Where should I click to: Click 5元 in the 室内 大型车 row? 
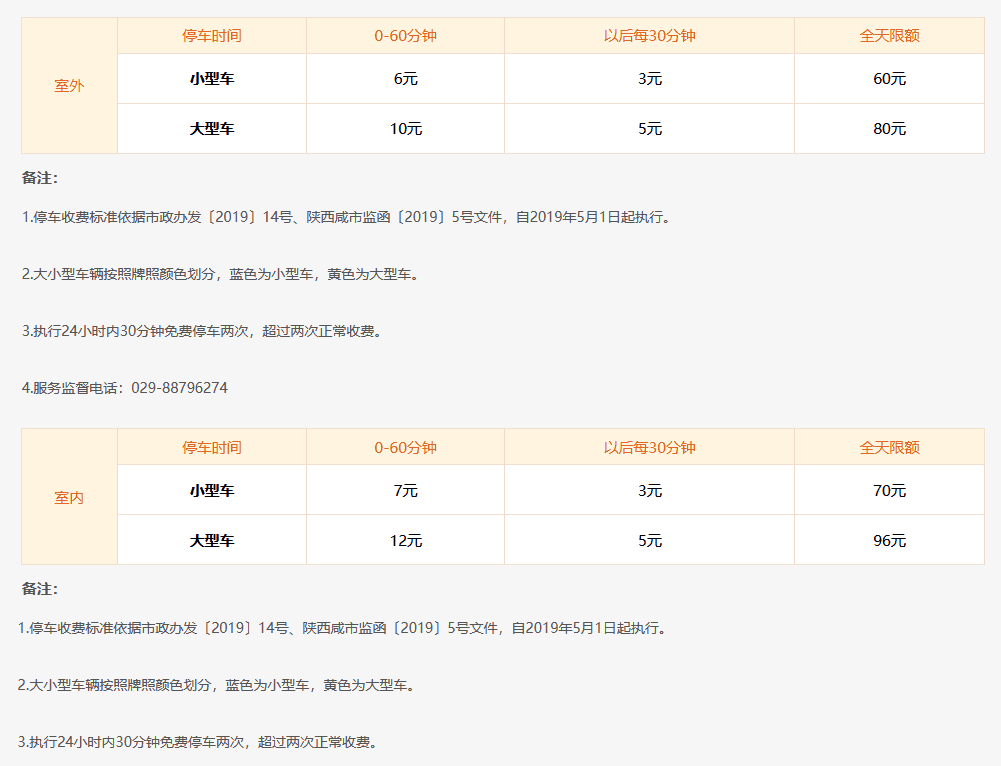(649, 540)
